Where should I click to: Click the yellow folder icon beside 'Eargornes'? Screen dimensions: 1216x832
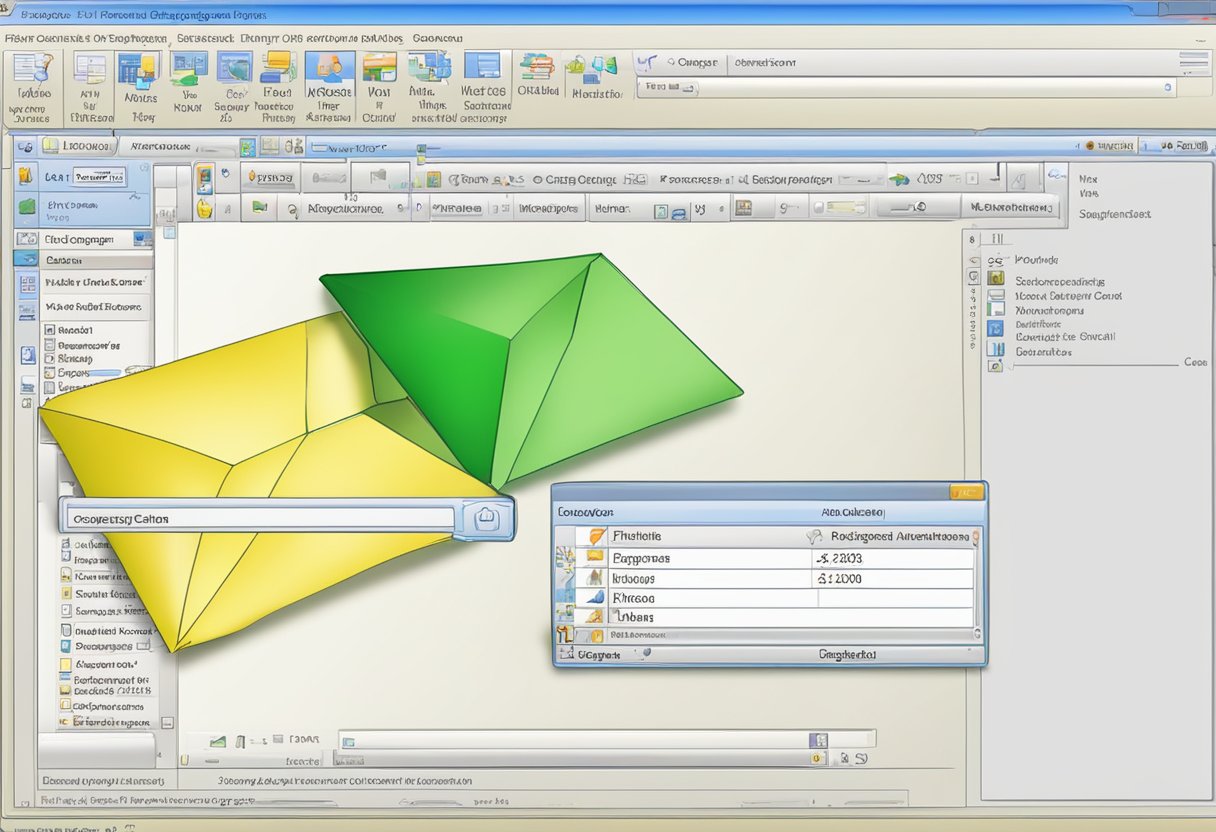(x=595, y=558)
